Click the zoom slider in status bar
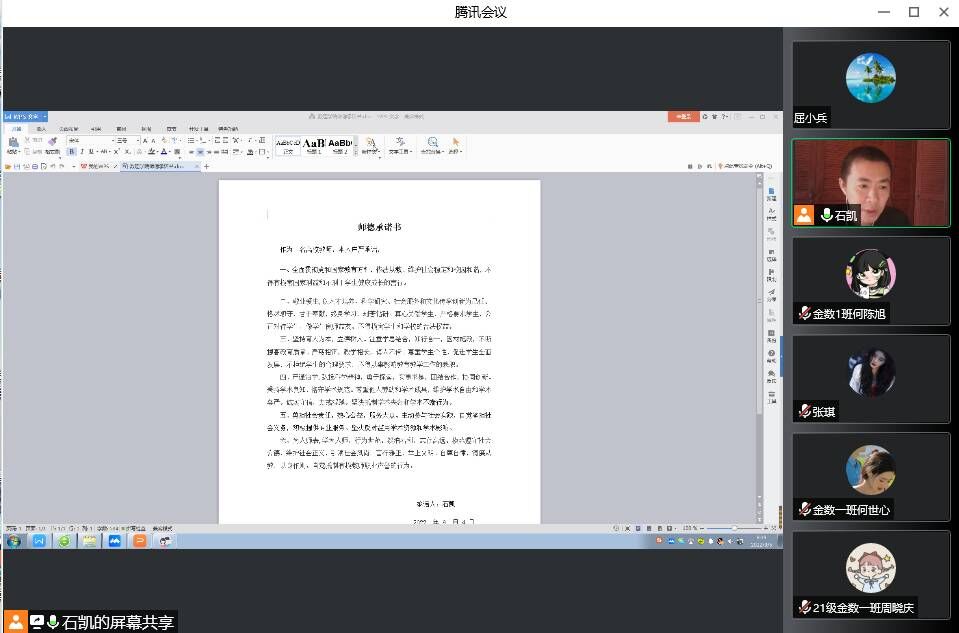Screen dimensions: 959x633 [x=735, y=527]
